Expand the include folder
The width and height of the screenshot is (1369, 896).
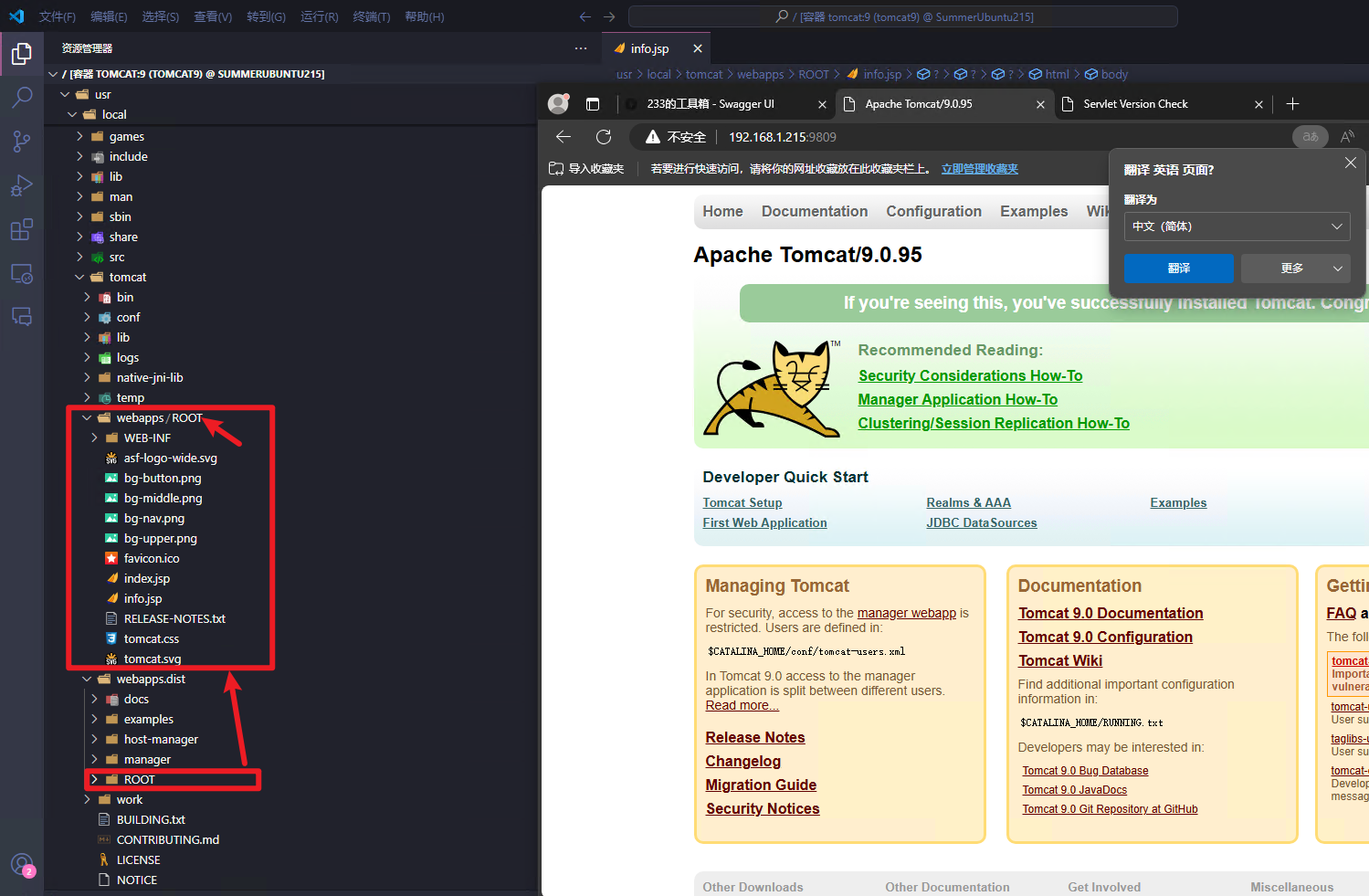[x=79, y=156]
